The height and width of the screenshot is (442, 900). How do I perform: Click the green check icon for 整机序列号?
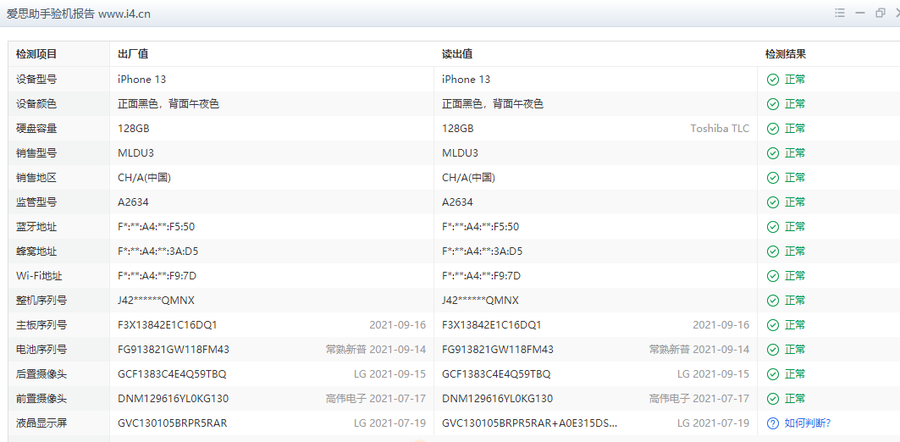[x=773, y=300]
